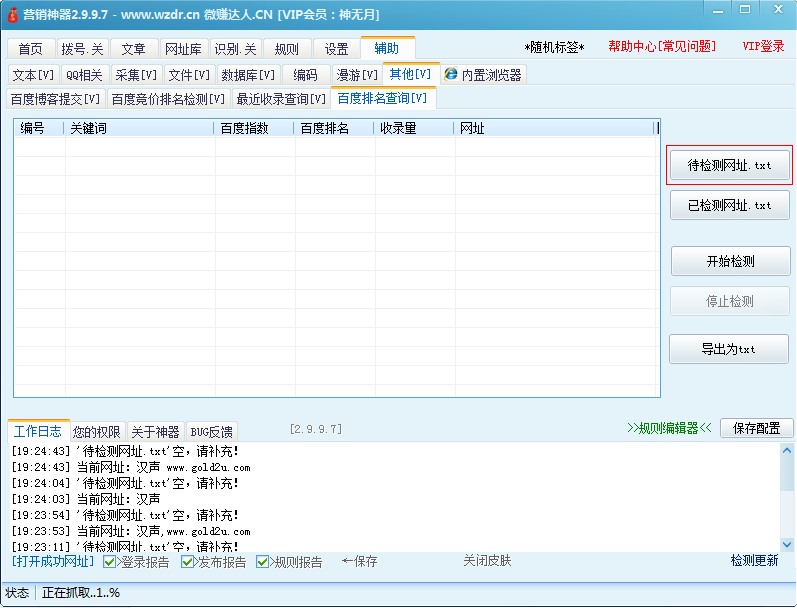The width and height of the screenshot is (797, 608).
Task: Open 百度竞价排名检测[V] tab
Action: click(168, 99)
